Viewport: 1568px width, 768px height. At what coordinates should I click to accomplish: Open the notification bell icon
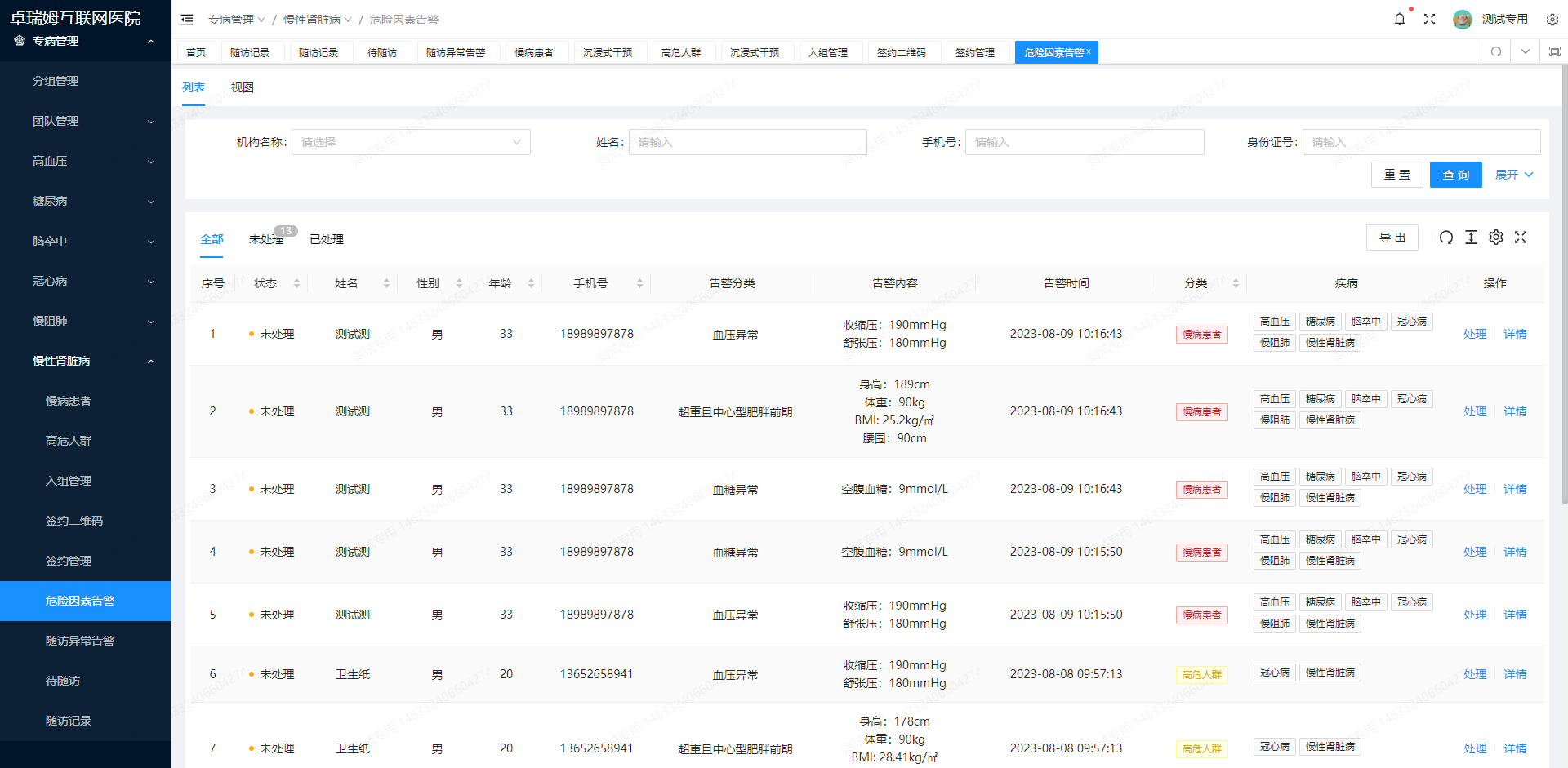point(1400,19)
